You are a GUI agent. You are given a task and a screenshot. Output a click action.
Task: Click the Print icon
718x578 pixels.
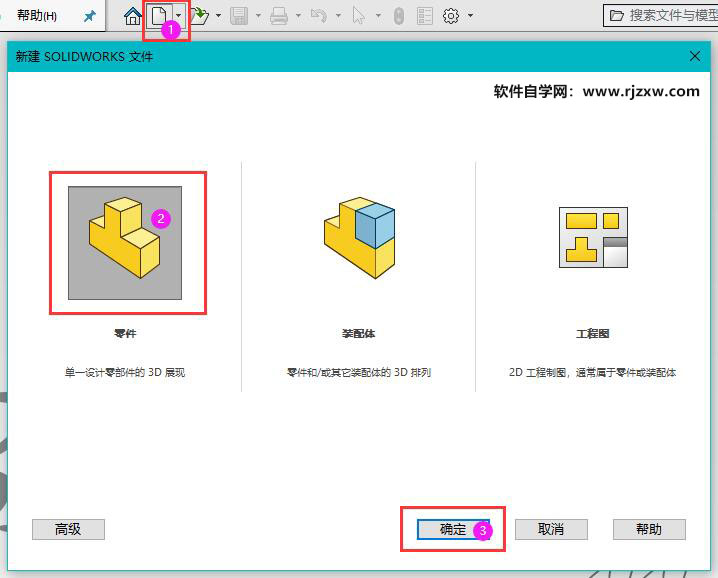pyautogui.click(x=279, y=16)
